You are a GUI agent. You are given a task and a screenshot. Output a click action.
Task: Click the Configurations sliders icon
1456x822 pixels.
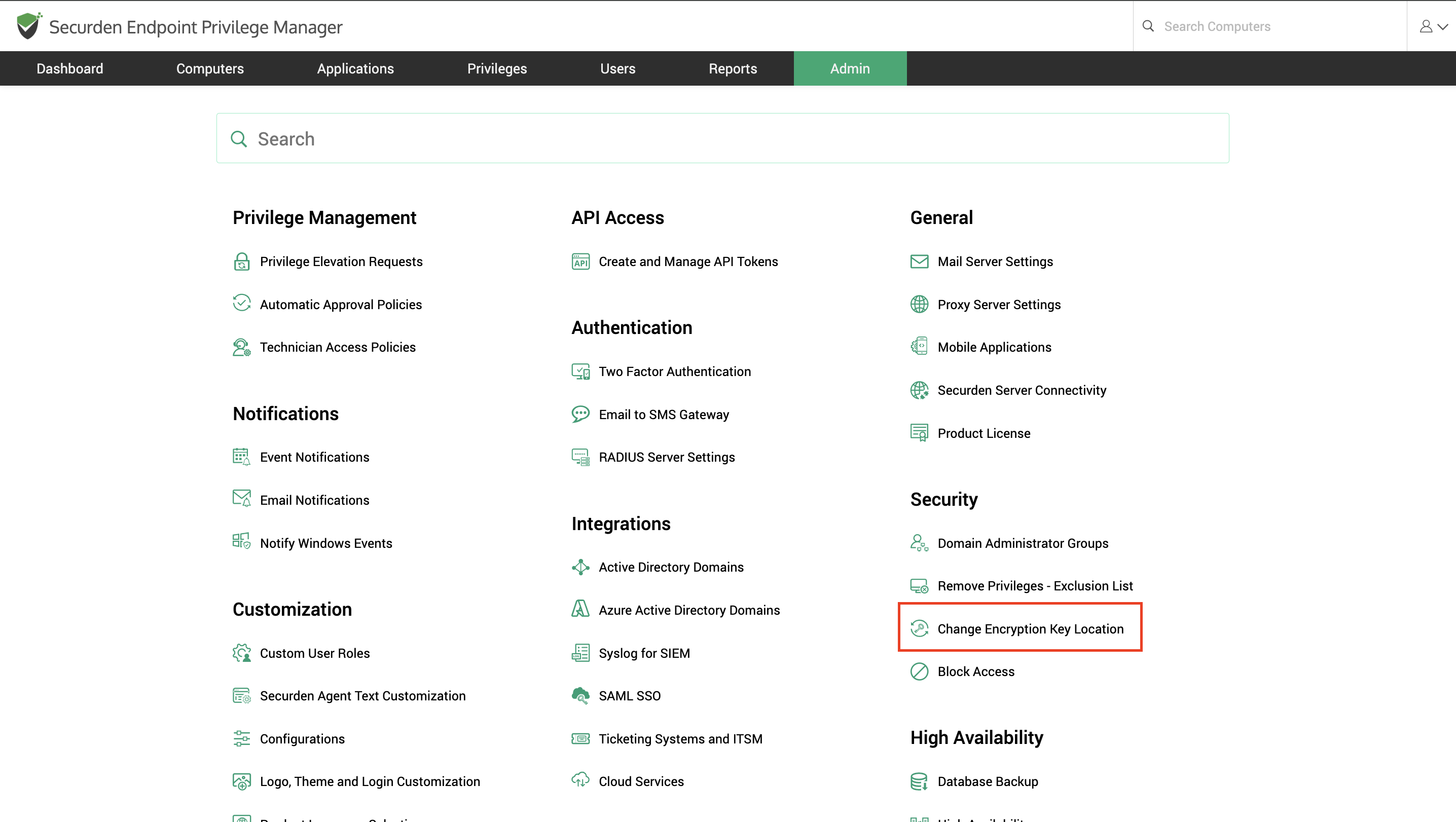(x=241, y=738)
